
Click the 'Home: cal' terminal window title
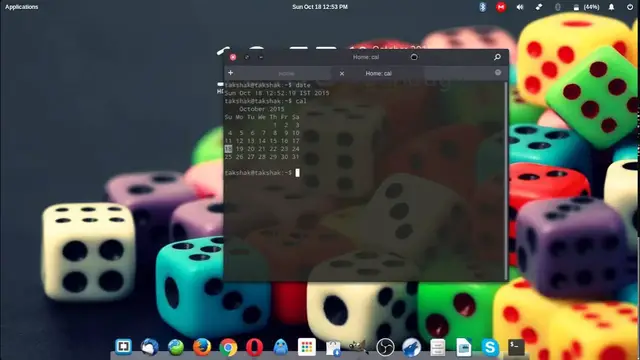click(x=366, y=57)
